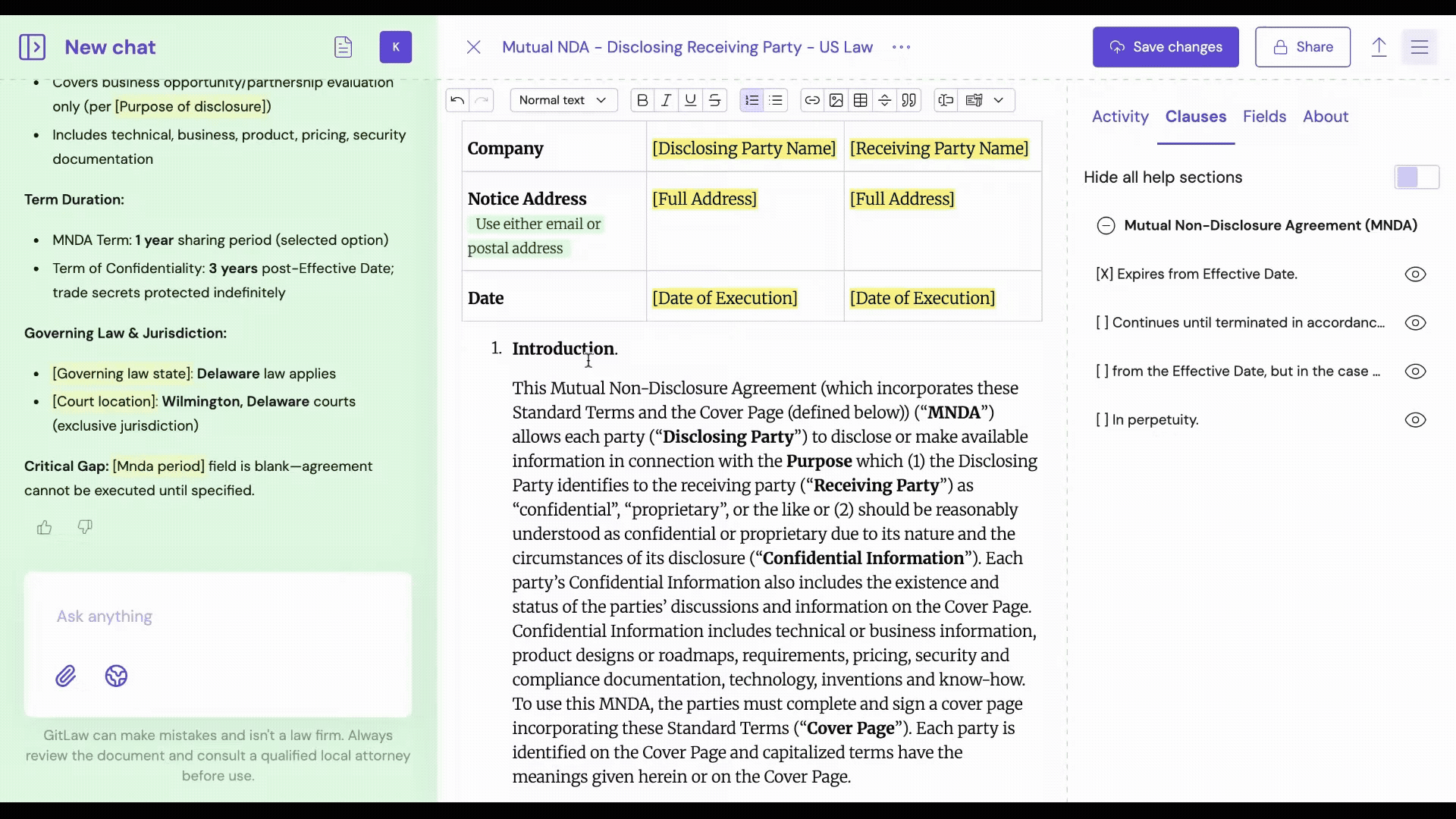Screen dimensions: 1456x819
Task: Apply strikethrough formatting
Action: click(714, 100)
